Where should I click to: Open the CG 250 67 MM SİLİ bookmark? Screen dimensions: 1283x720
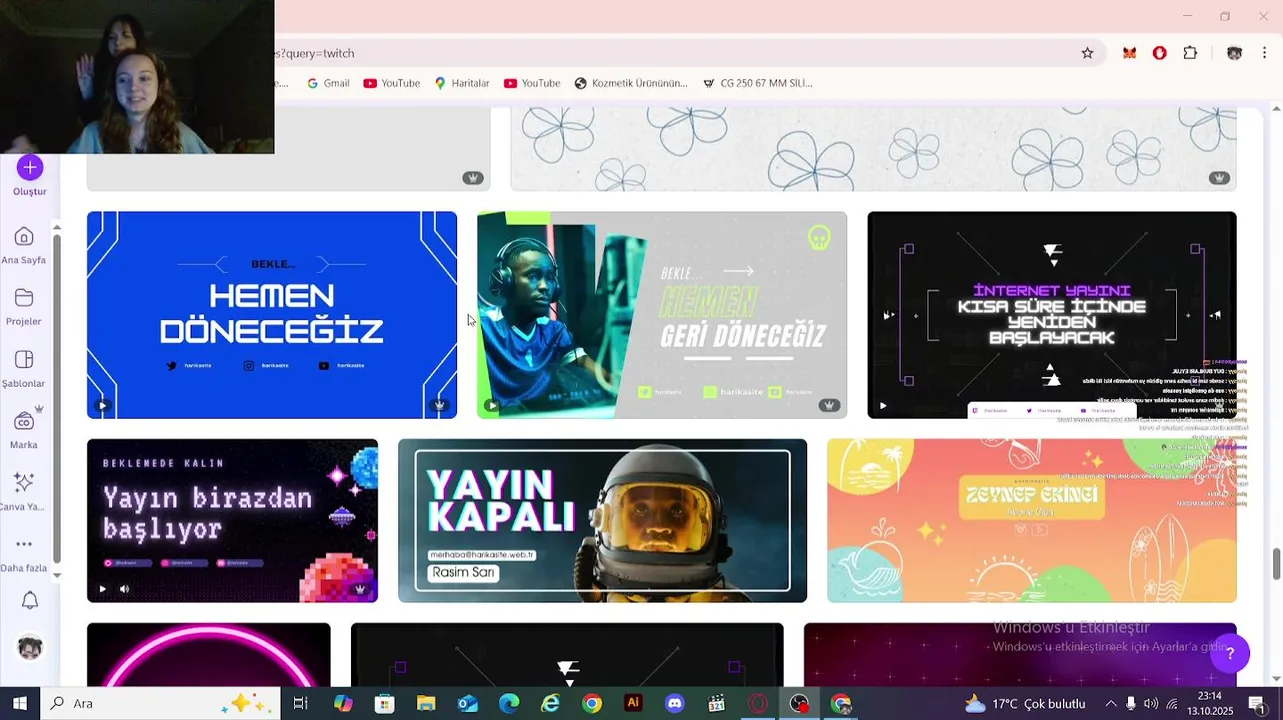pos(757,83)
